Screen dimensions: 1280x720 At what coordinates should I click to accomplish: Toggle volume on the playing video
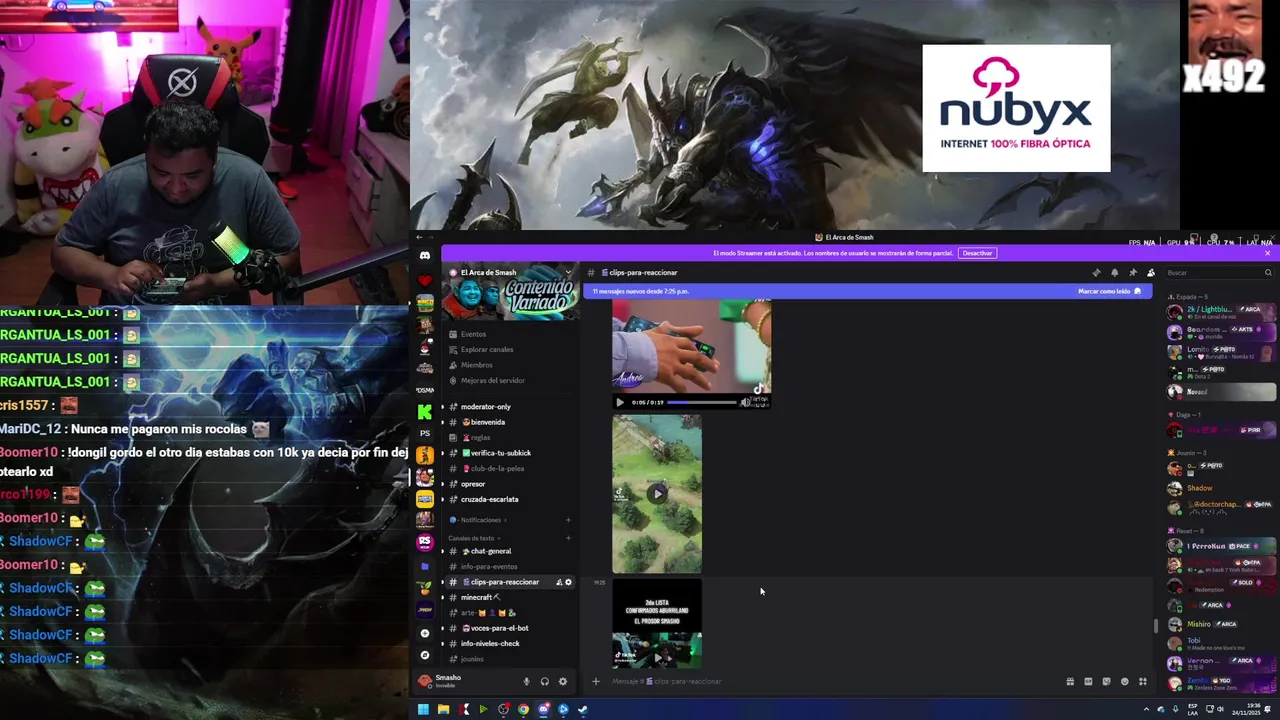(x=745, y=402)
